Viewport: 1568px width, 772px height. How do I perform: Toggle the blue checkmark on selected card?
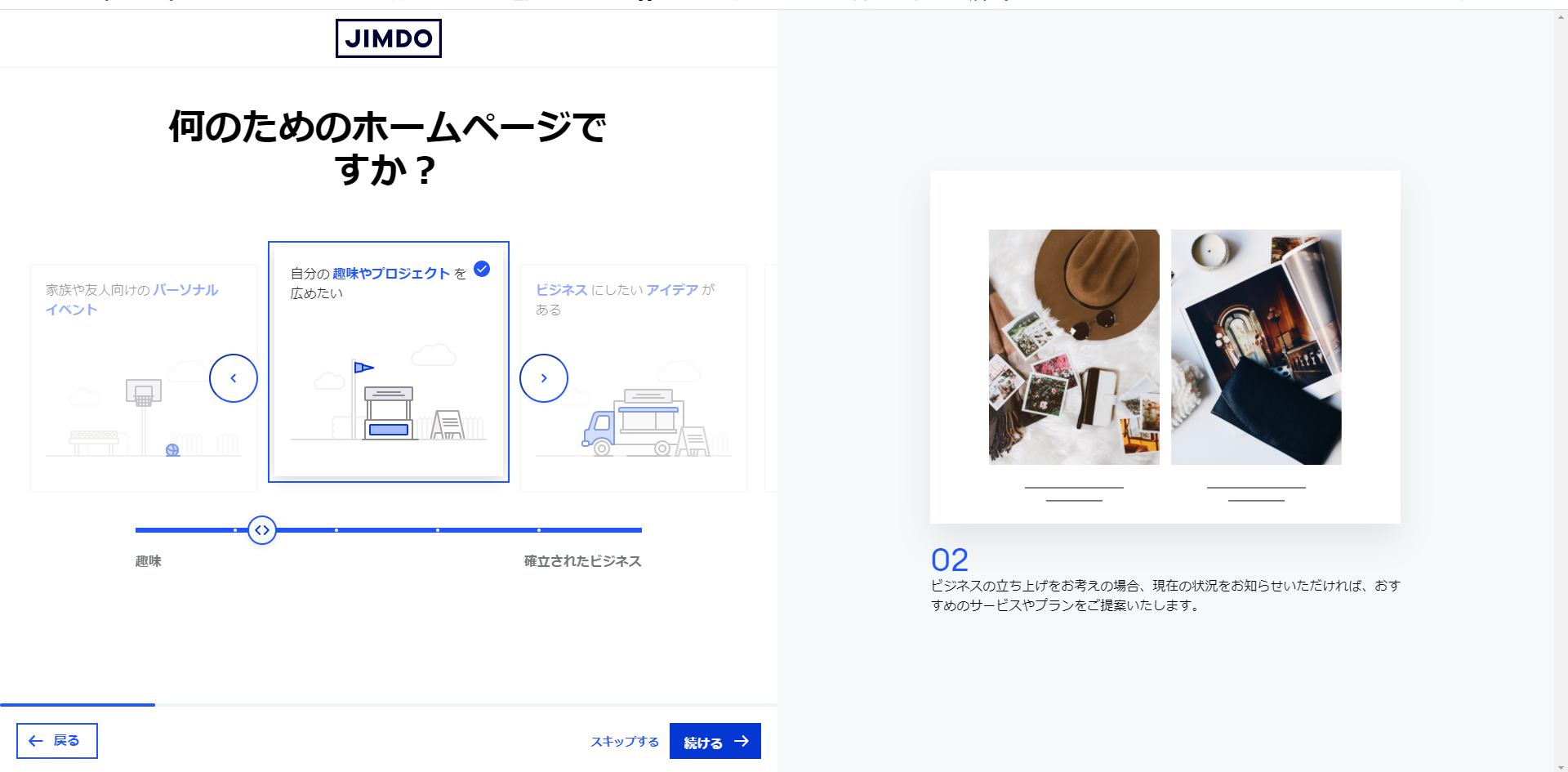pyautogui.click(x=482, y=269)
